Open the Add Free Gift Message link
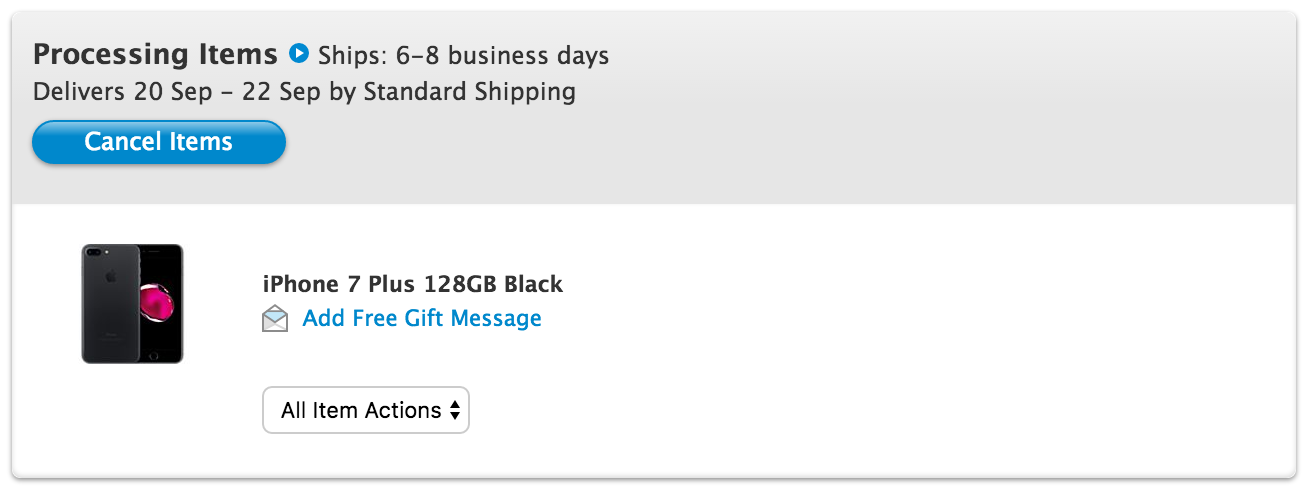Viewport: 1314px width, 504px height. click(x=421, y=318)
